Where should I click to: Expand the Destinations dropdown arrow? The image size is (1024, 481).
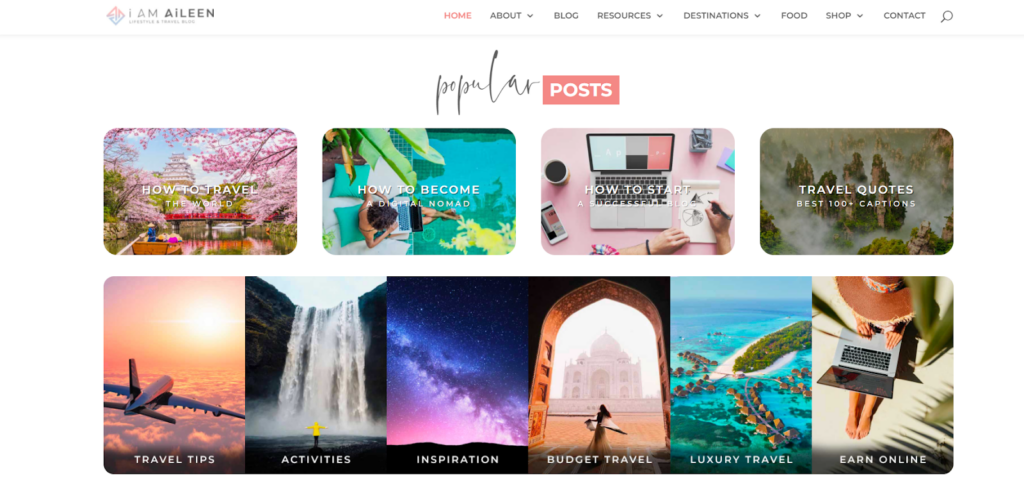coord(758,16)
